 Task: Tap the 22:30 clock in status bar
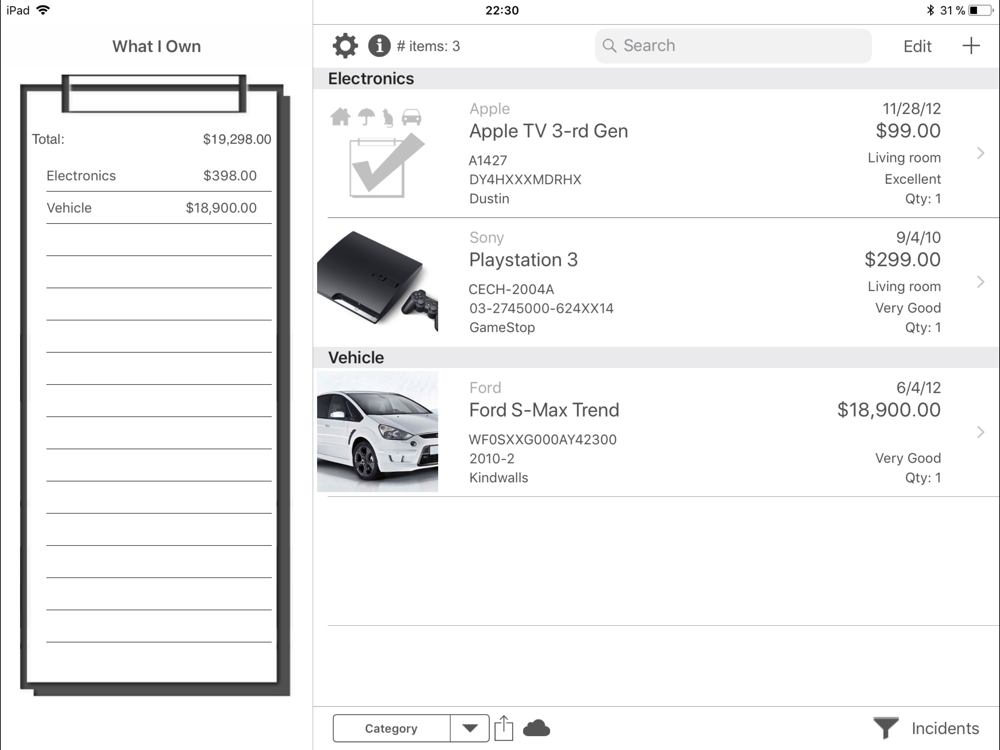coord(502,10)
